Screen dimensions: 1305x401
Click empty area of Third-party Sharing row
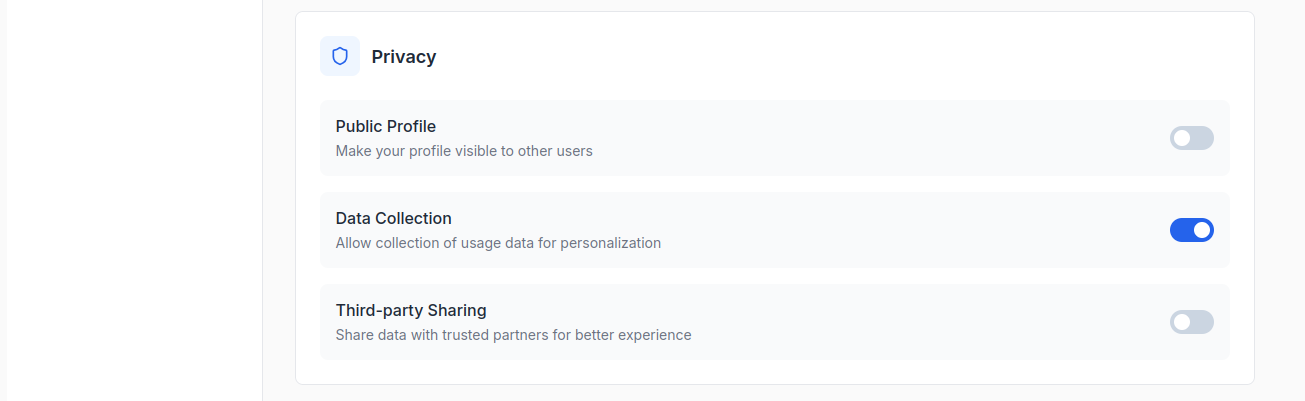(x=900, y=322)
